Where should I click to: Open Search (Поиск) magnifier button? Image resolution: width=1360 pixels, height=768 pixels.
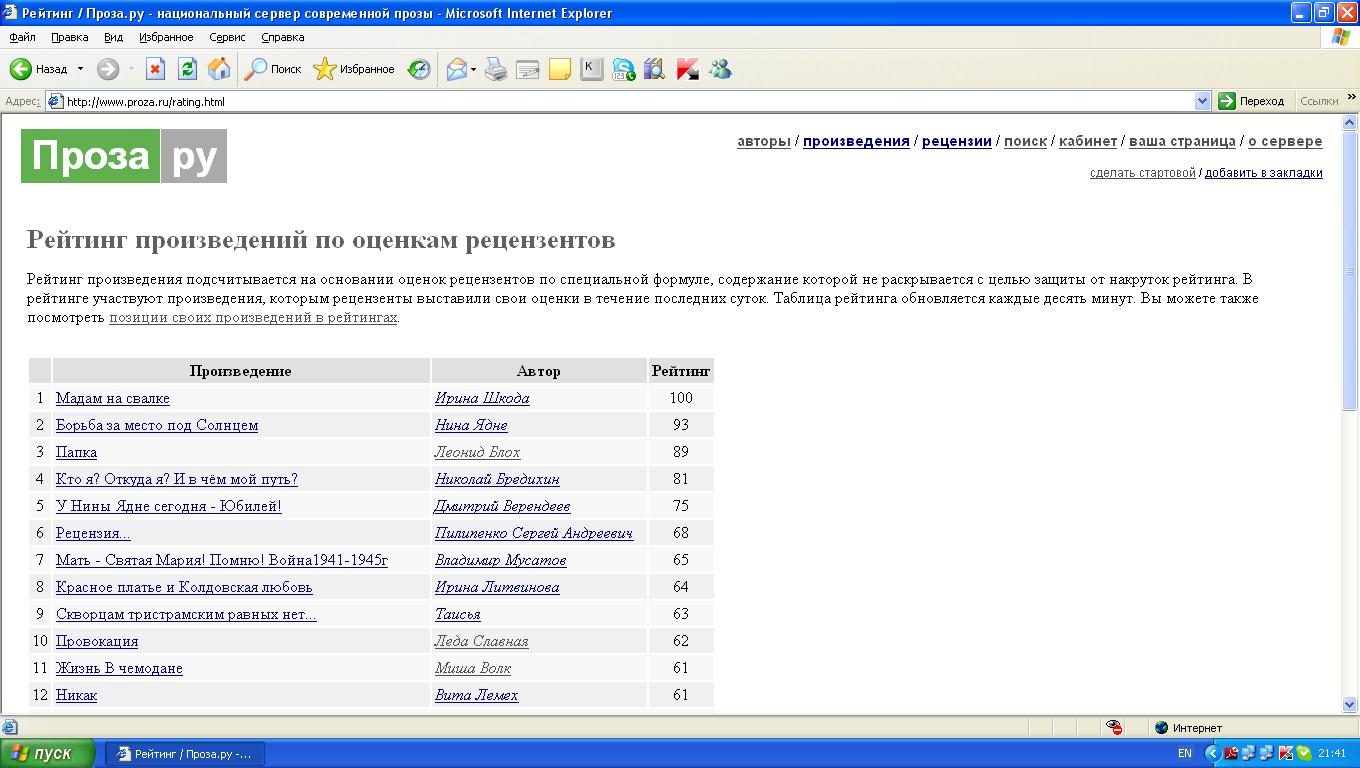[x=273, y=69]
